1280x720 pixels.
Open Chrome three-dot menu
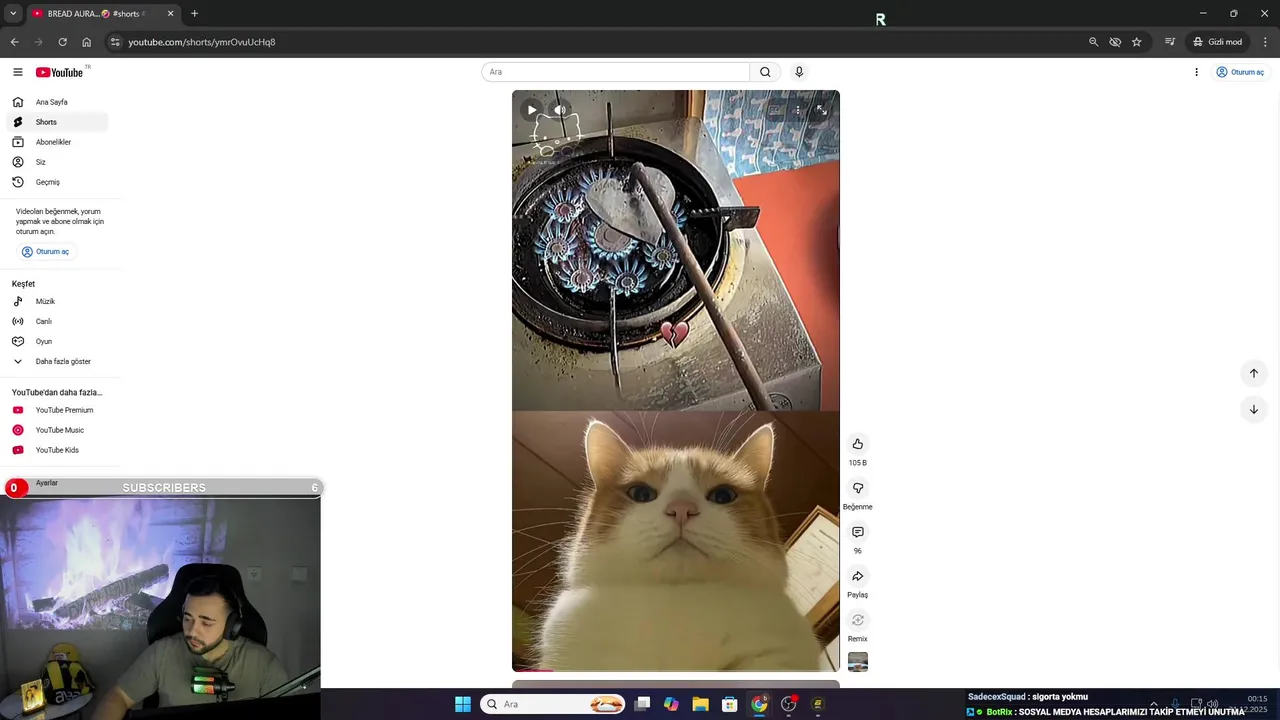tap(1265, 42)
